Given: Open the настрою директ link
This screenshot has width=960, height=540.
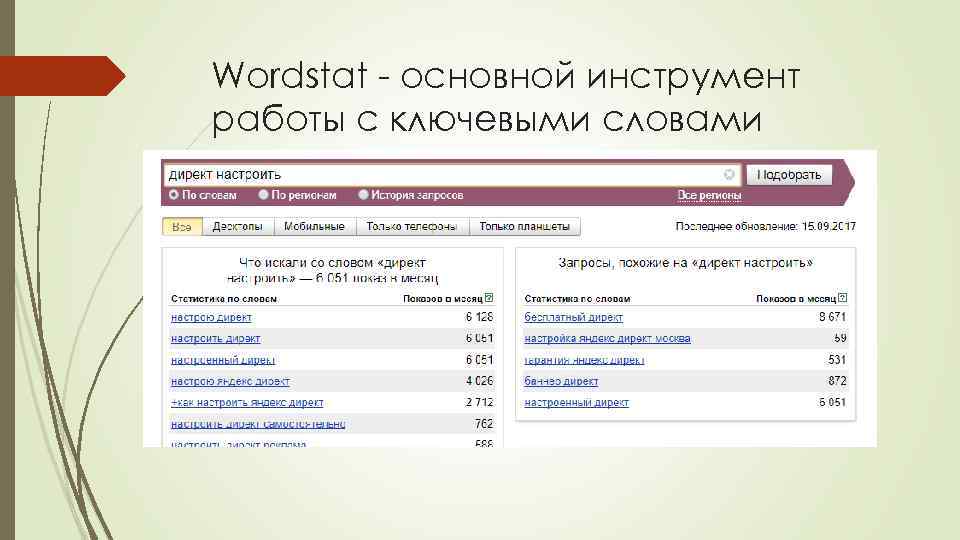Looking at the screenshot, I should pos(211,317).
